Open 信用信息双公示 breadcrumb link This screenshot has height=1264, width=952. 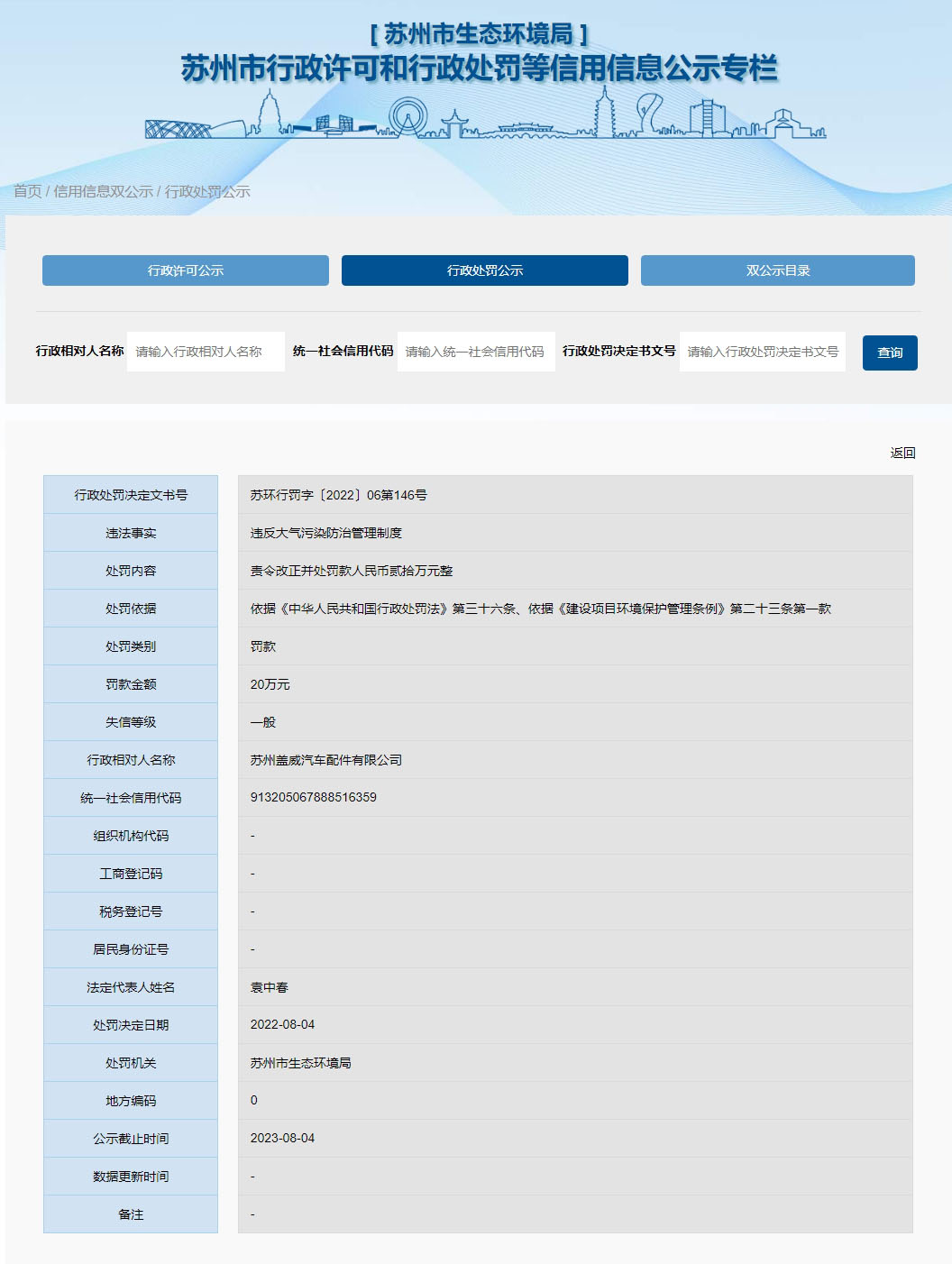point(103,191)
